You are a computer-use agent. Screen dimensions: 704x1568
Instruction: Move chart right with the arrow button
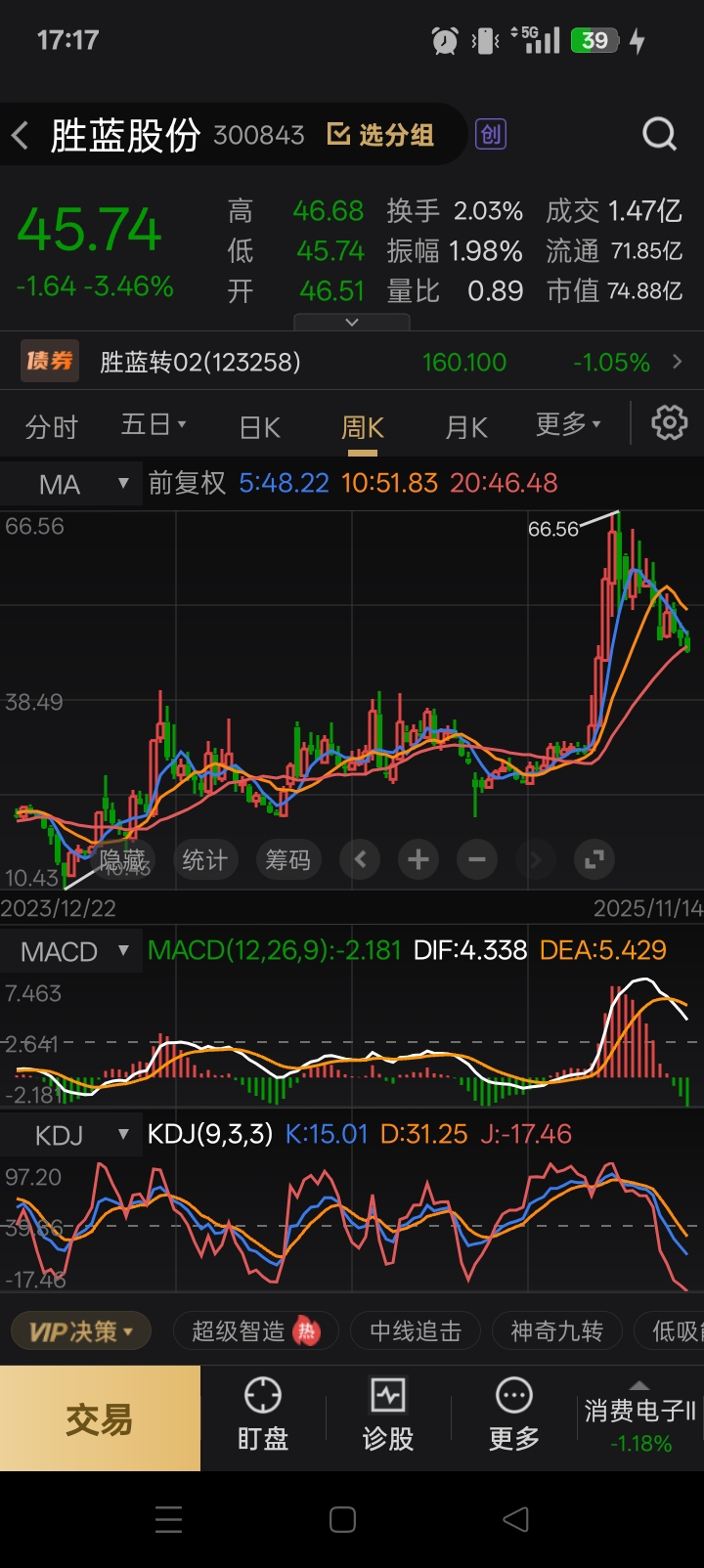(x=535, y=860)
